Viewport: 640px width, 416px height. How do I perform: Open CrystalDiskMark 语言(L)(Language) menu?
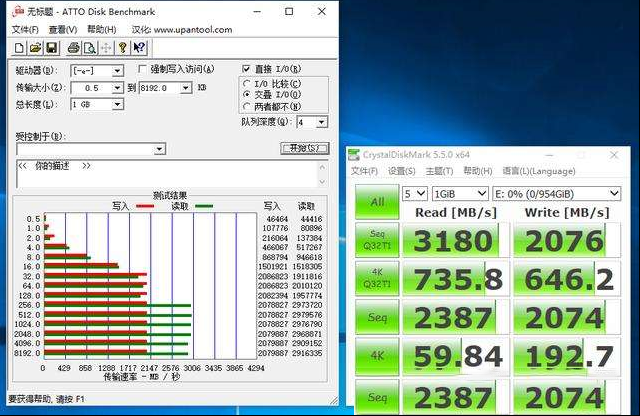click(x=539, y=171)
